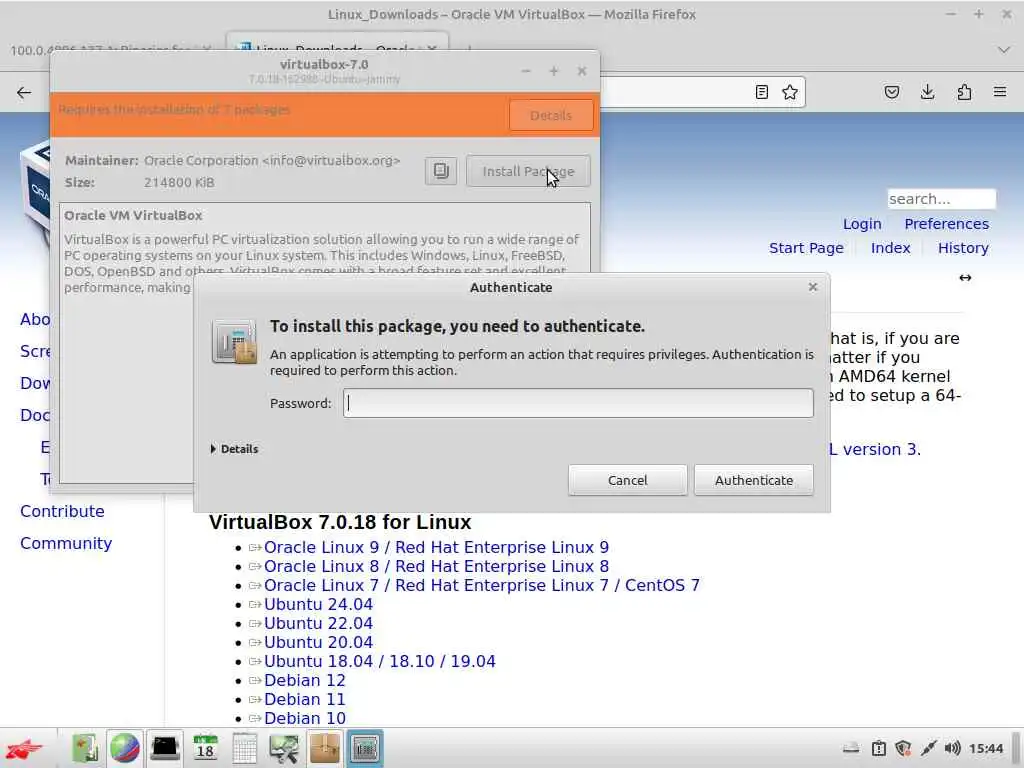The image size is (1024, 768).
Task: Download the Debian 10 package
Action: [304, 718]
